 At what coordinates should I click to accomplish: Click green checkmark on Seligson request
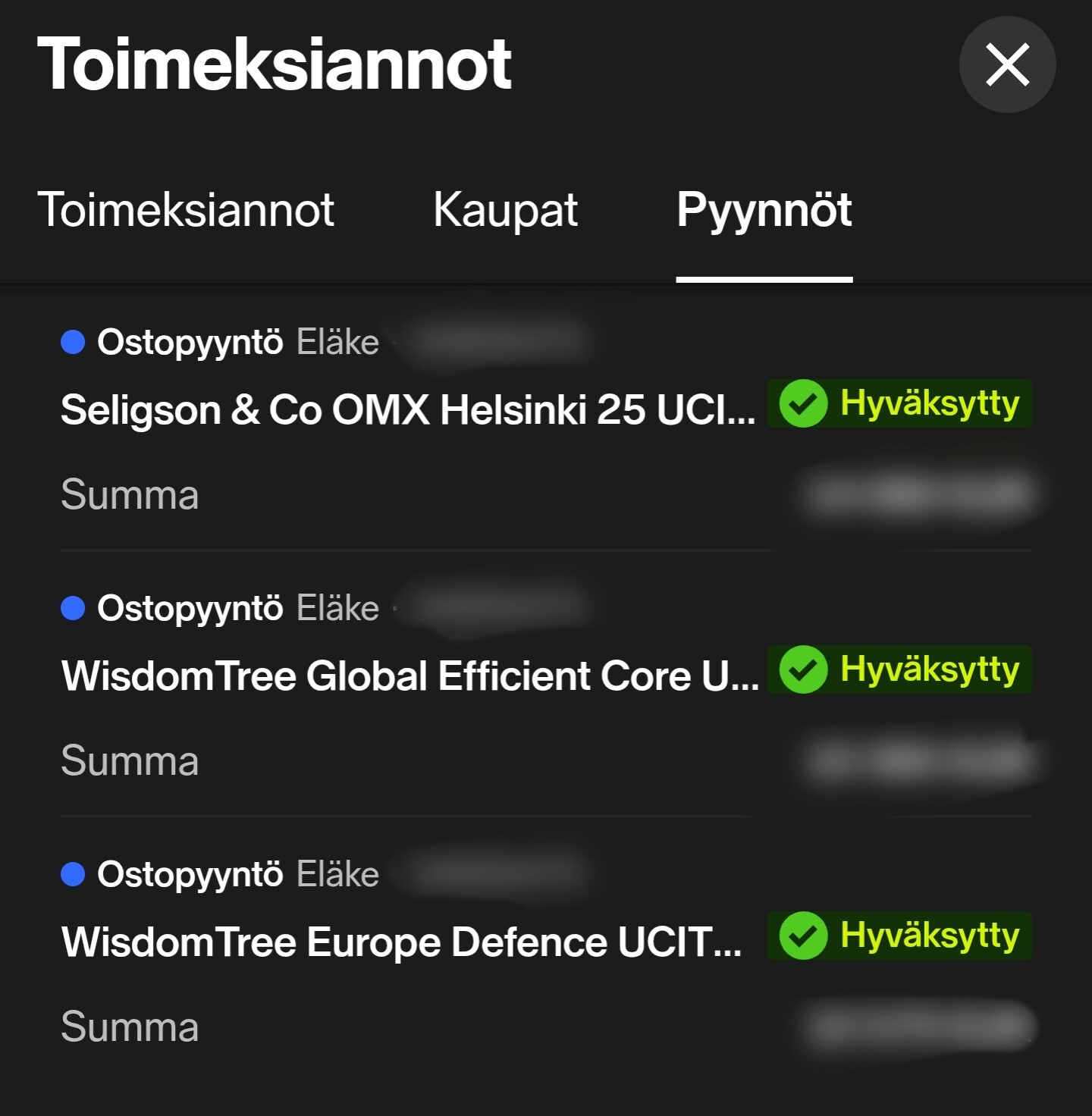(x=803, y=403)
